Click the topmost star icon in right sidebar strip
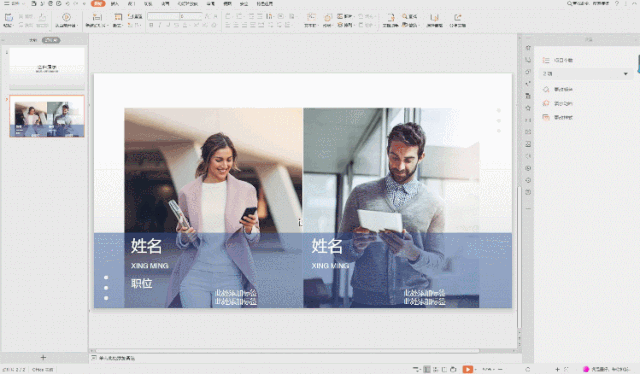This screenshot has width=640, height=374. 528,48
